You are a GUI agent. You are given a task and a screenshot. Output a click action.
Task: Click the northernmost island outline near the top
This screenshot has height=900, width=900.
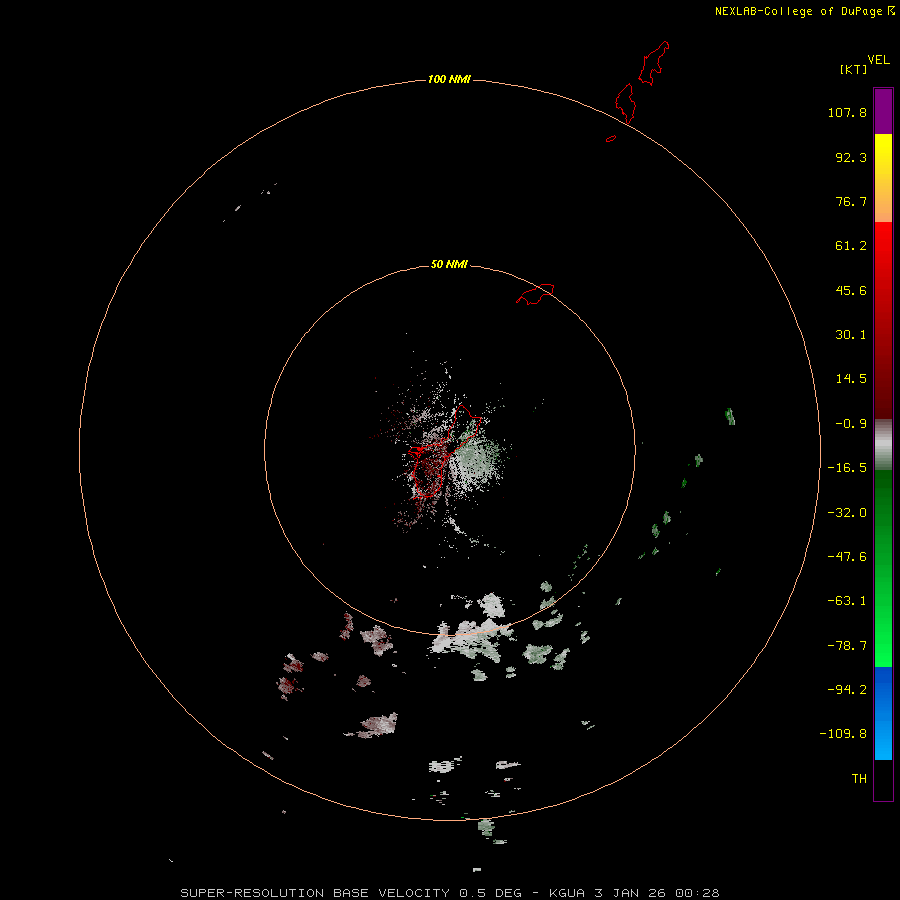[654, 63]
